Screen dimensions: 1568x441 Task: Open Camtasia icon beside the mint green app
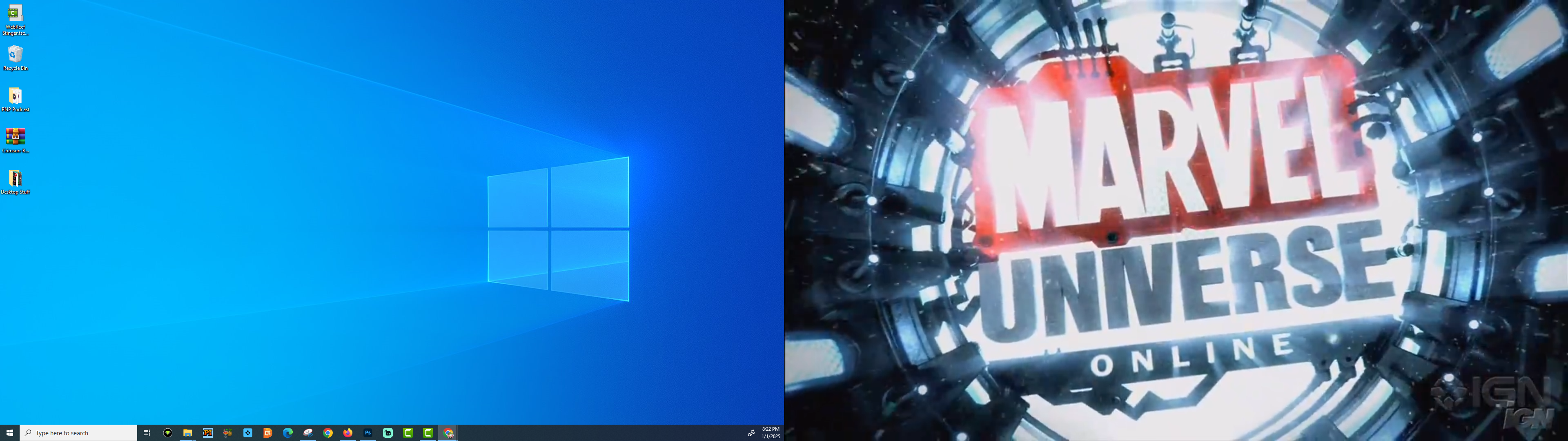pyautogui.click(x=408, y=433)
